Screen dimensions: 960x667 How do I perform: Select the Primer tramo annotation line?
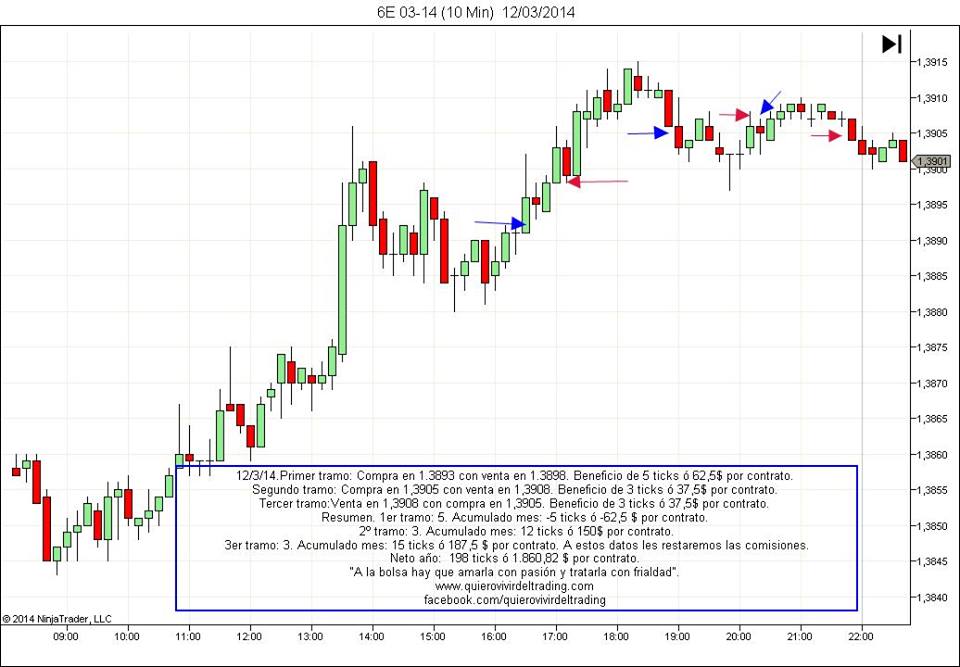click(515, 475)
